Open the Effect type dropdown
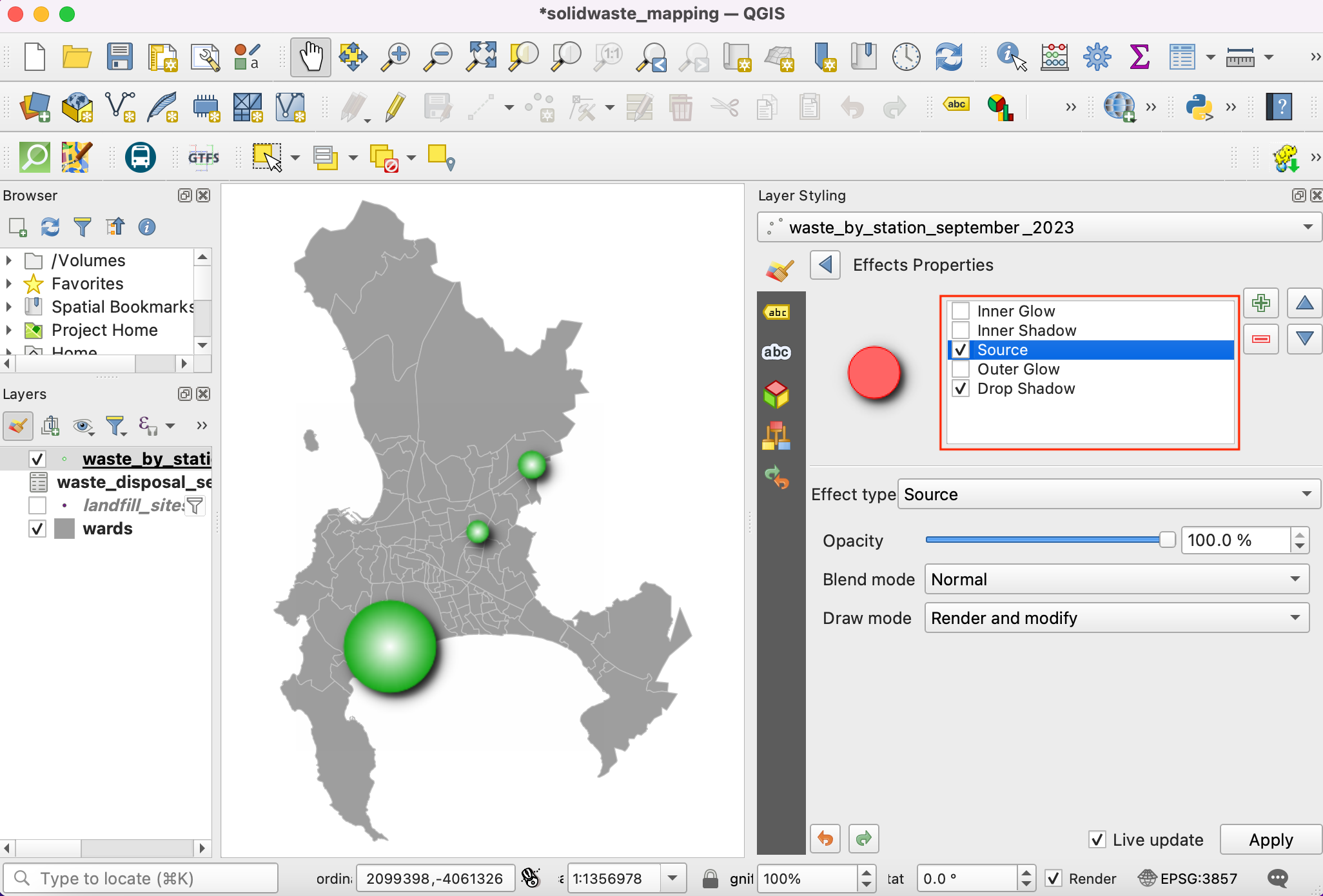This screenshot has width=1323, height=896. 1108,494
